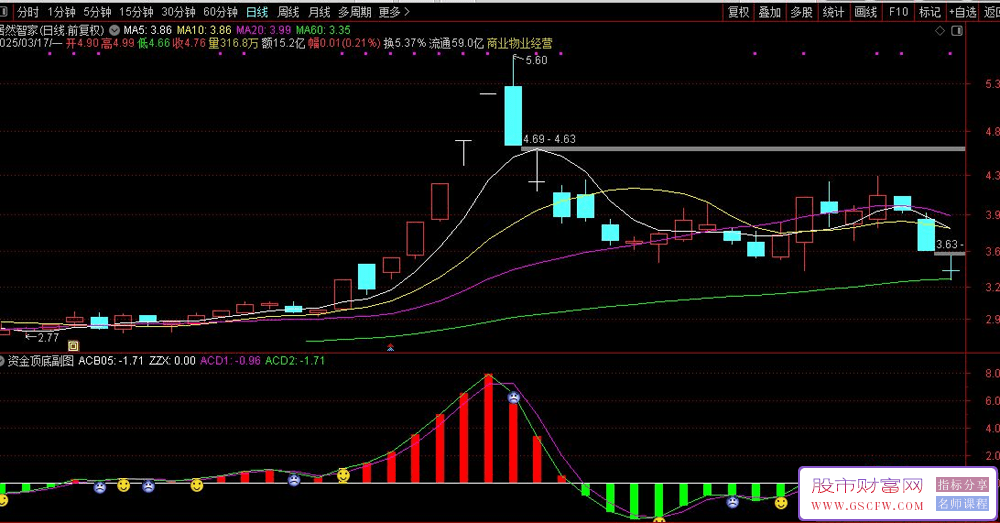Image resolution: width=1000 pixels, height=523 pixels.
Task: Click the 流通59.0亿 float value
Action: (457, 43)
